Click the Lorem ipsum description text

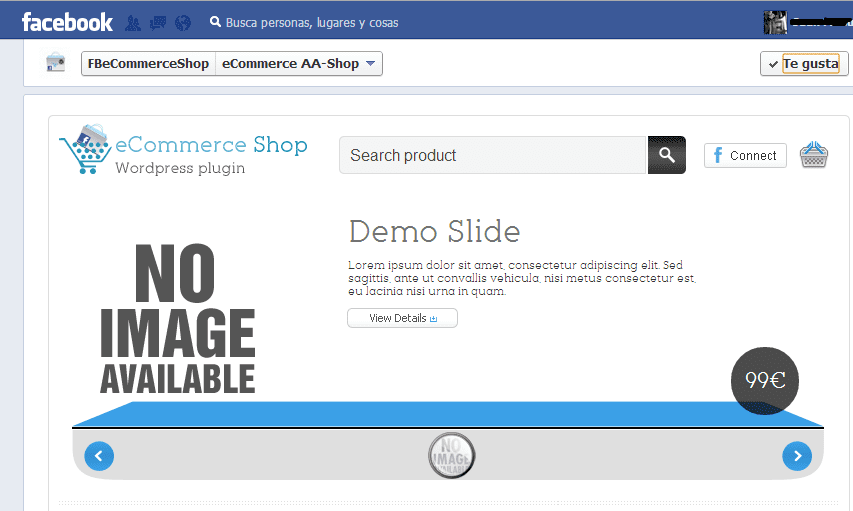[522, 278]
